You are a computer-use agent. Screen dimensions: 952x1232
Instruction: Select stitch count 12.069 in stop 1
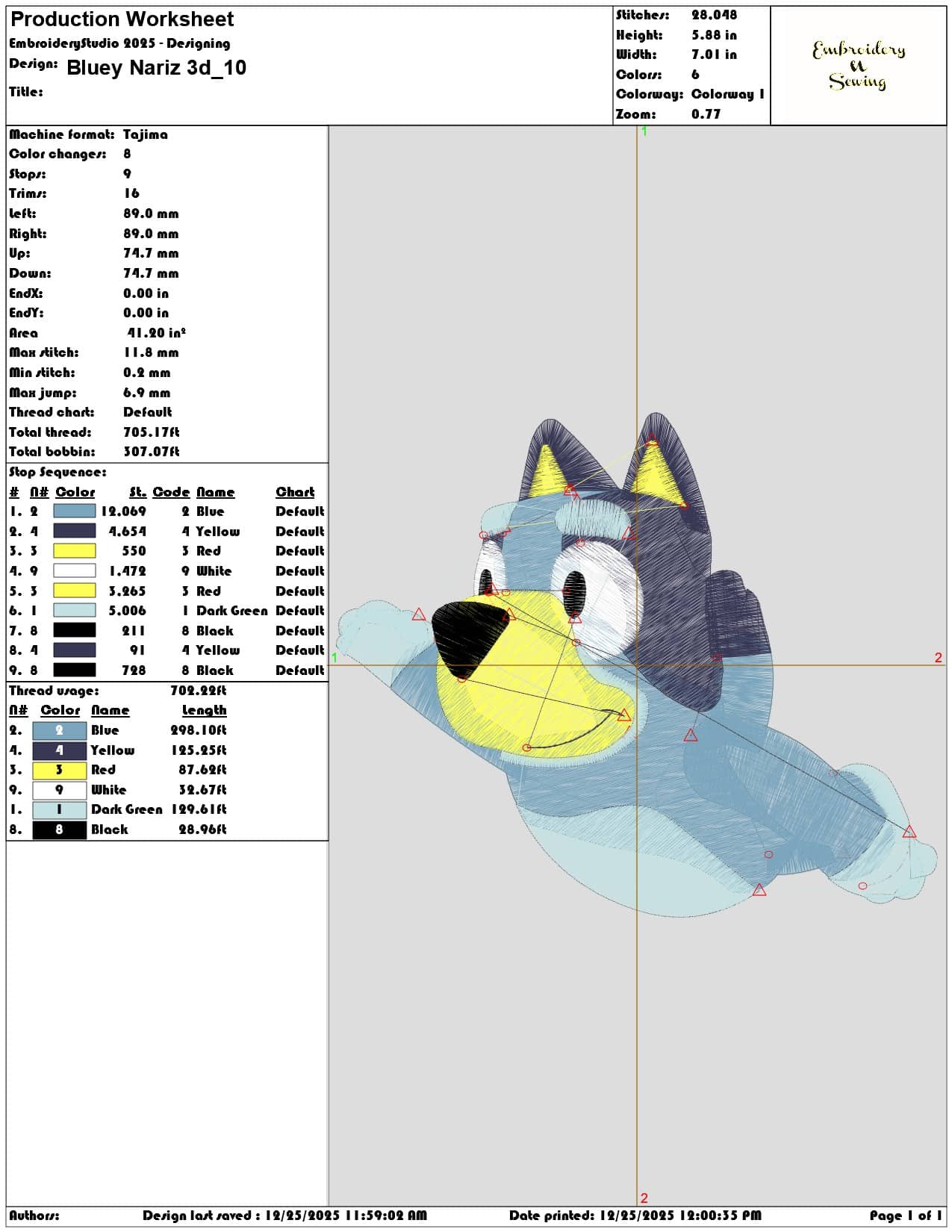124,511
